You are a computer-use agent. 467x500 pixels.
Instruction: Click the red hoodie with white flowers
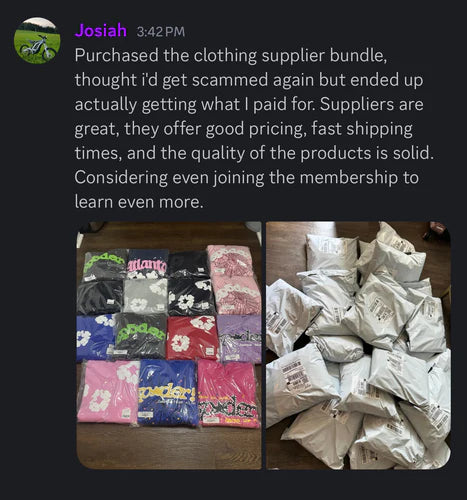192,338
